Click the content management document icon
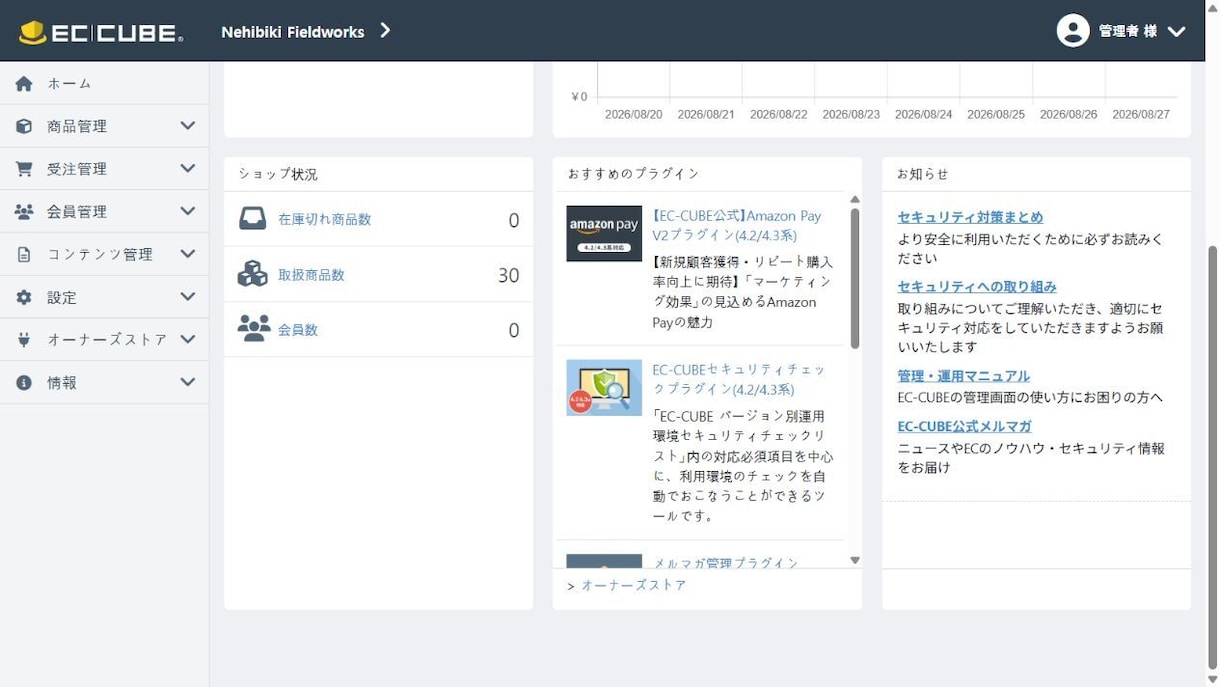 tap(24, 255)
